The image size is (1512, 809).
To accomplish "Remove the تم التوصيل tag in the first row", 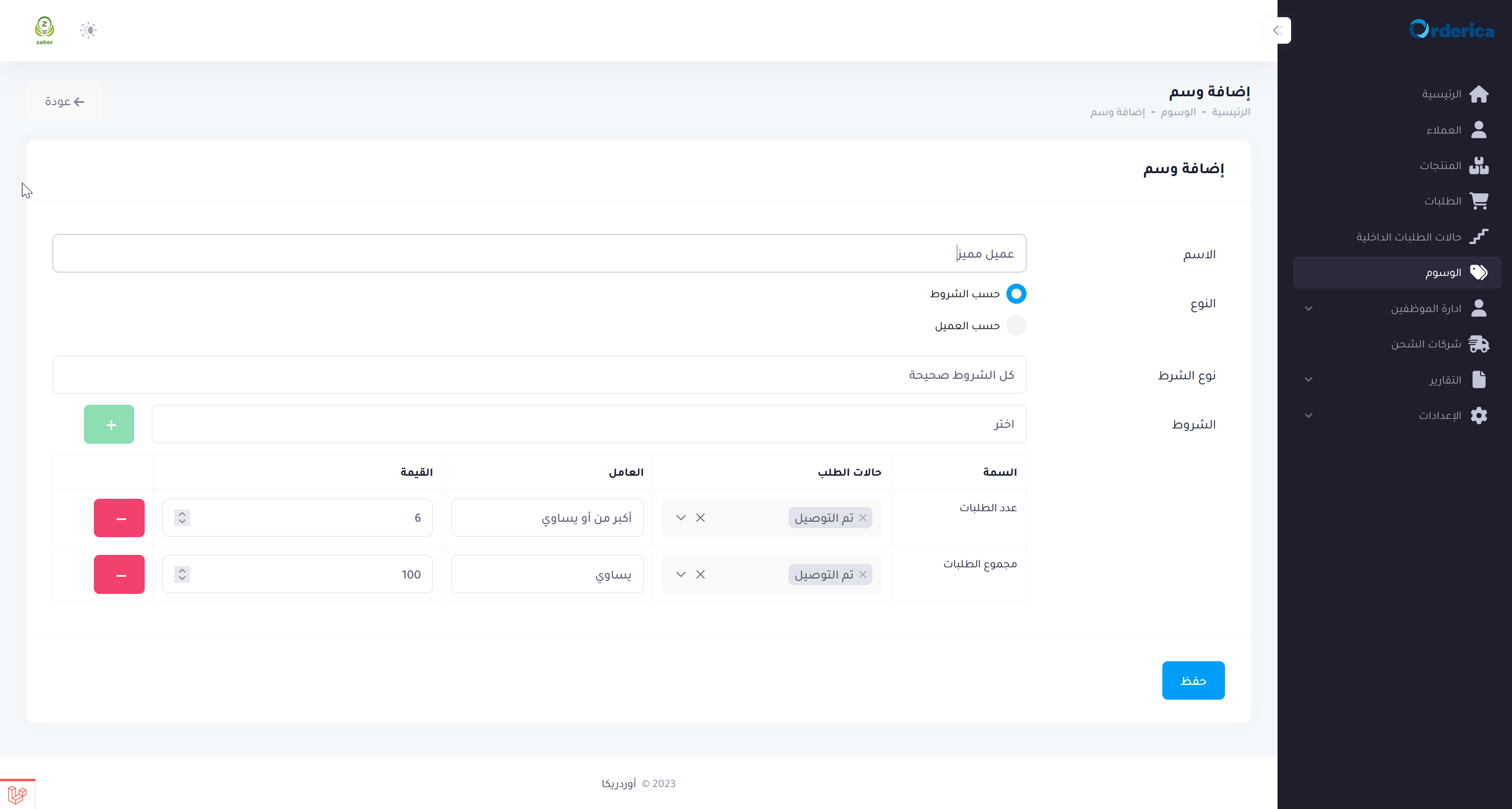I will coord(863,518).
